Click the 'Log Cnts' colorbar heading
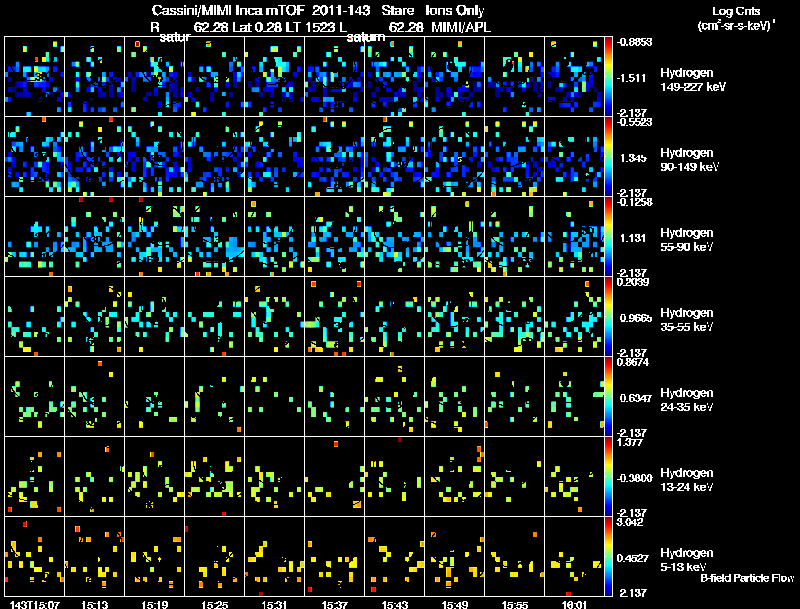Viewport: 800px width, 609px height. click(x=736, y=11)
